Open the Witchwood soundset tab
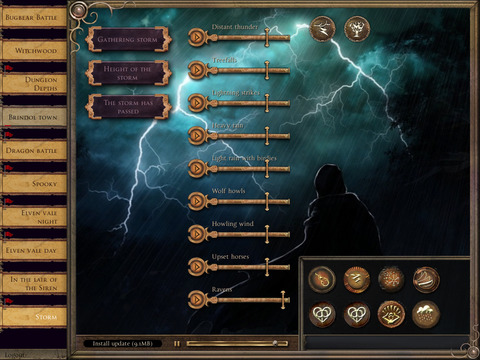This screenshot has height=360, width=480. pyautogui.click(x=34, y=51)
